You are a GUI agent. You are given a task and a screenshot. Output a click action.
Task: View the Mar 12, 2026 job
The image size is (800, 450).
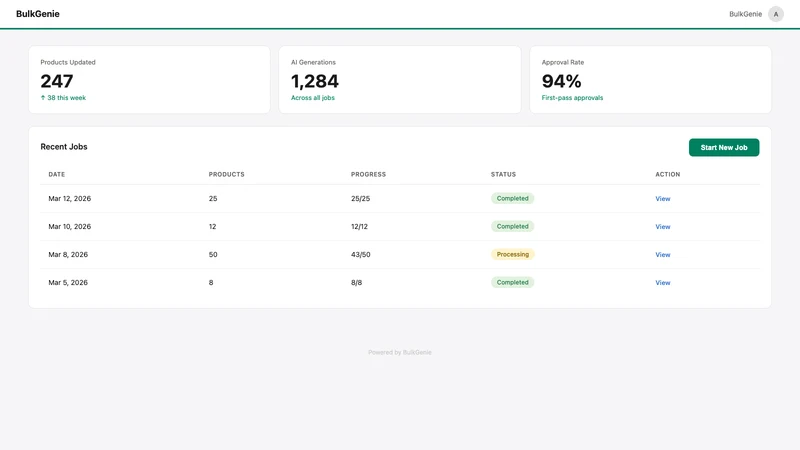[662, 198]
